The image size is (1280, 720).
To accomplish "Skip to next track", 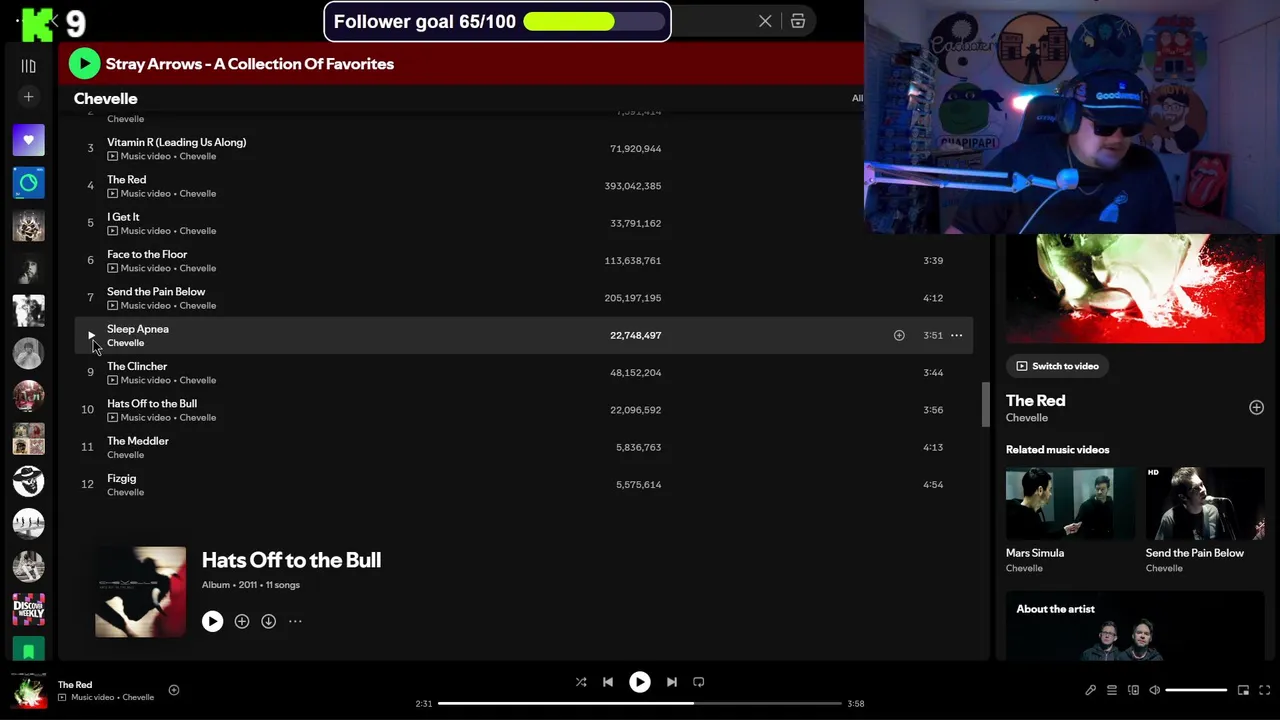I will tap(672, 682).
